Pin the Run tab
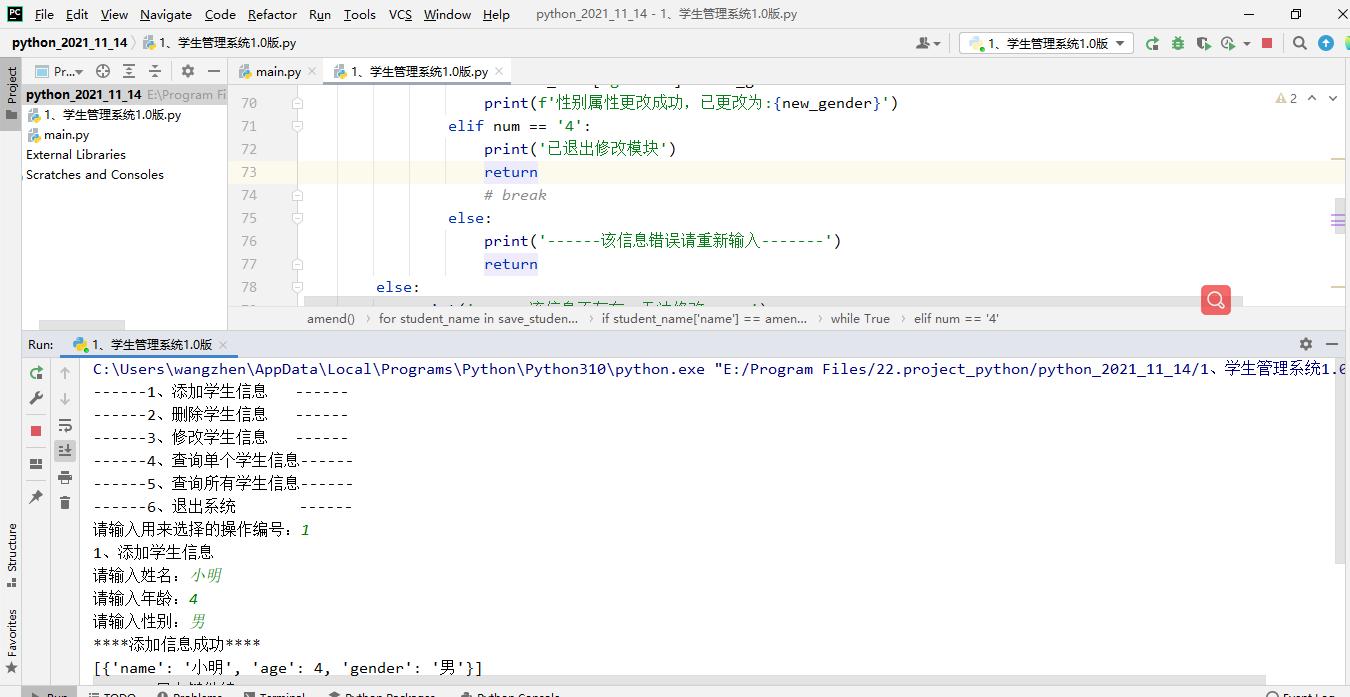Image resolution: width=1350 pixels, height=697 pixels. tap(36, 496)
